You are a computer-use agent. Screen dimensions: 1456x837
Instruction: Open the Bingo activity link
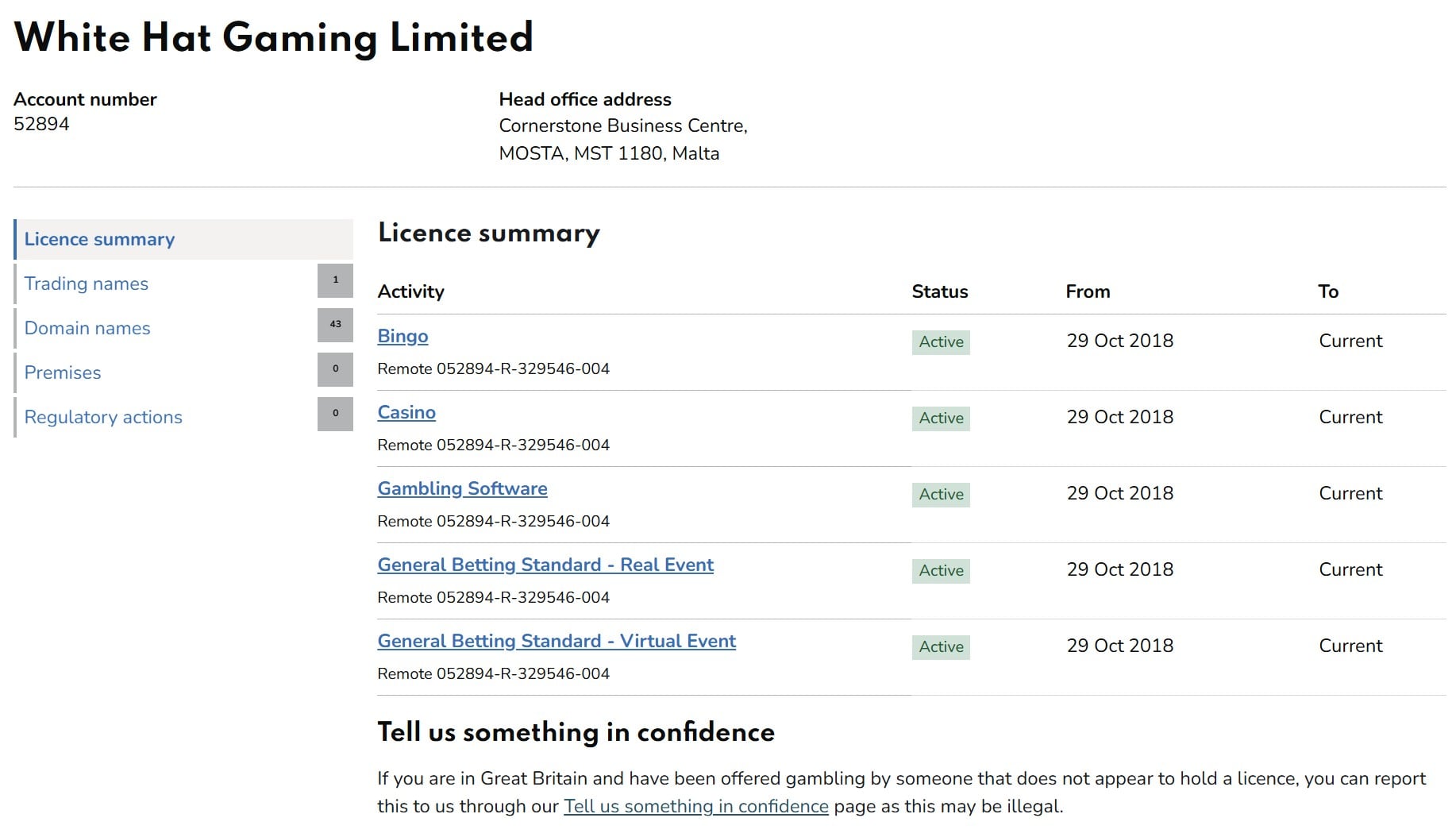(x=403, y=336)
